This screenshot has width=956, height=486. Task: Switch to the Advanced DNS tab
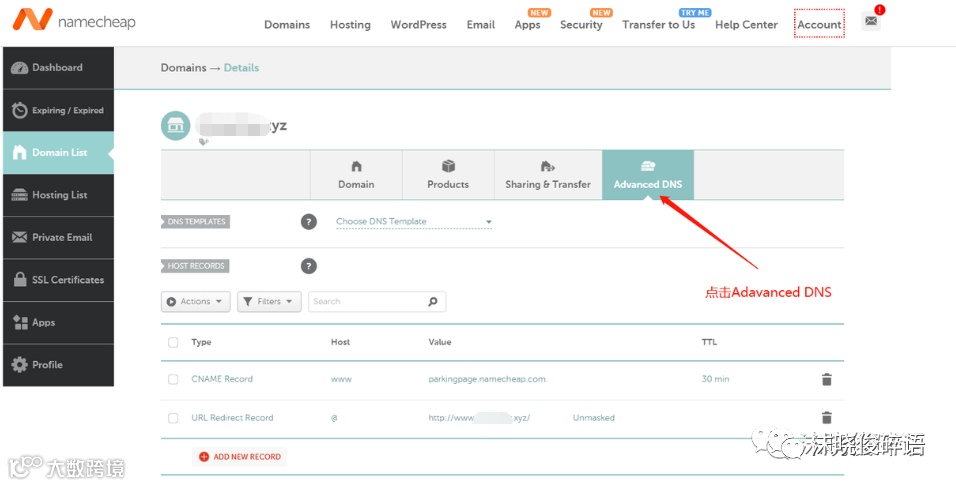point(648,175)
